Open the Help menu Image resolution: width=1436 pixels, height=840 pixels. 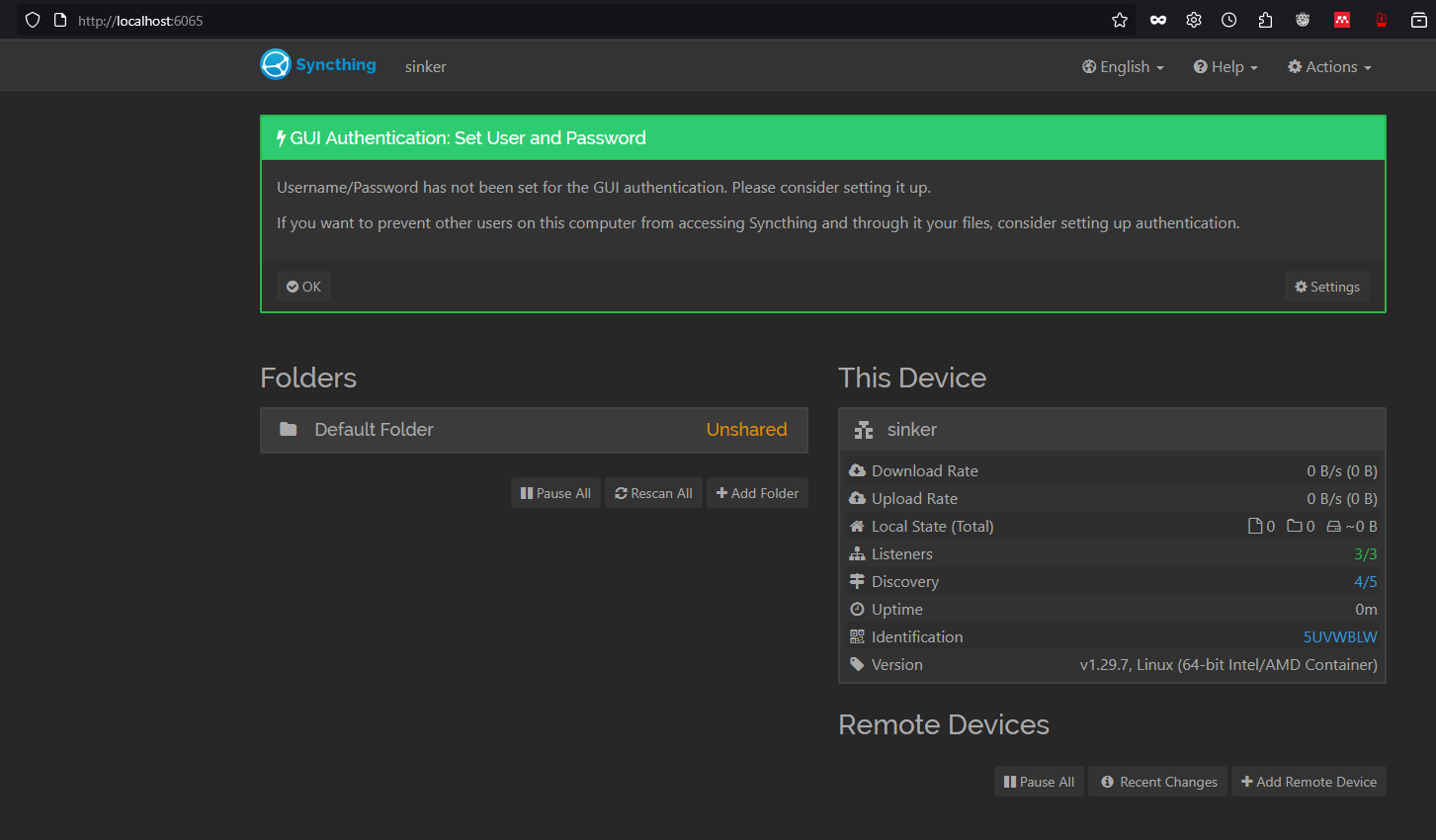(x=1225, y=67)
